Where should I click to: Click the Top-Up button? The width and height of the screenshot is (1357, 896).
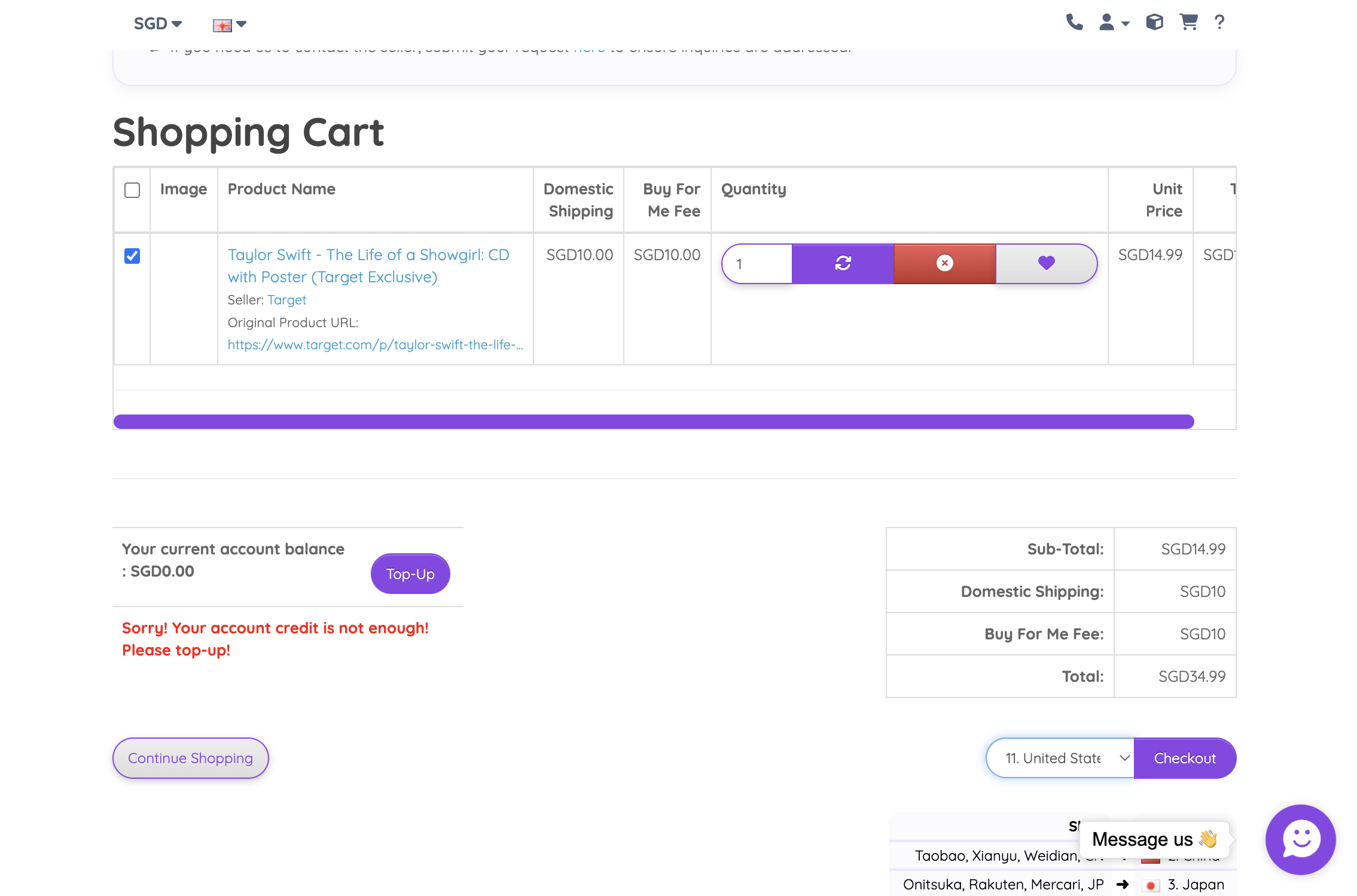tap(410, 574)
